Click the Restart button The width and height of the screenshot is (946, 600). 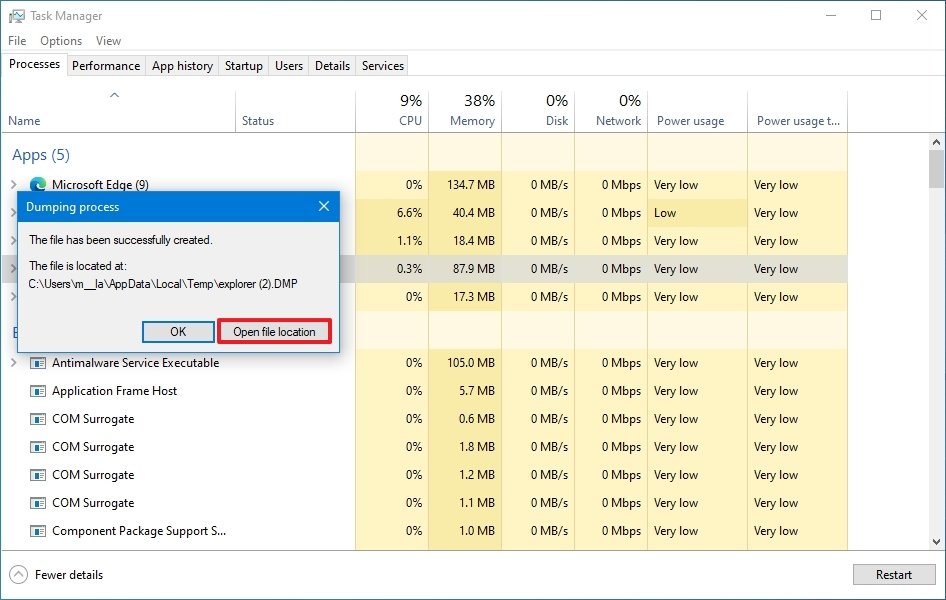pyautogui.click(x=893, y=575)
